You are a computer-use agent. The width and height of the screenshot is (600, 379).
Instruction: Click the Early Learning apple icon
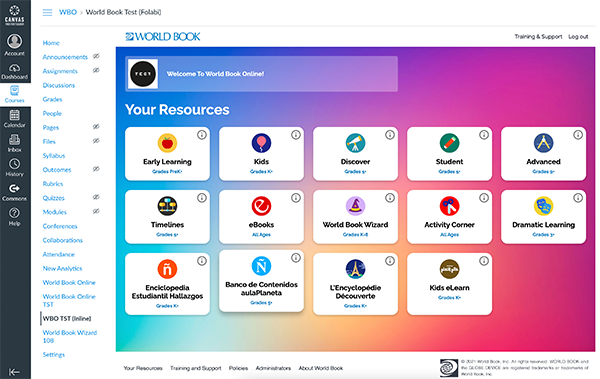pos(167,143)
